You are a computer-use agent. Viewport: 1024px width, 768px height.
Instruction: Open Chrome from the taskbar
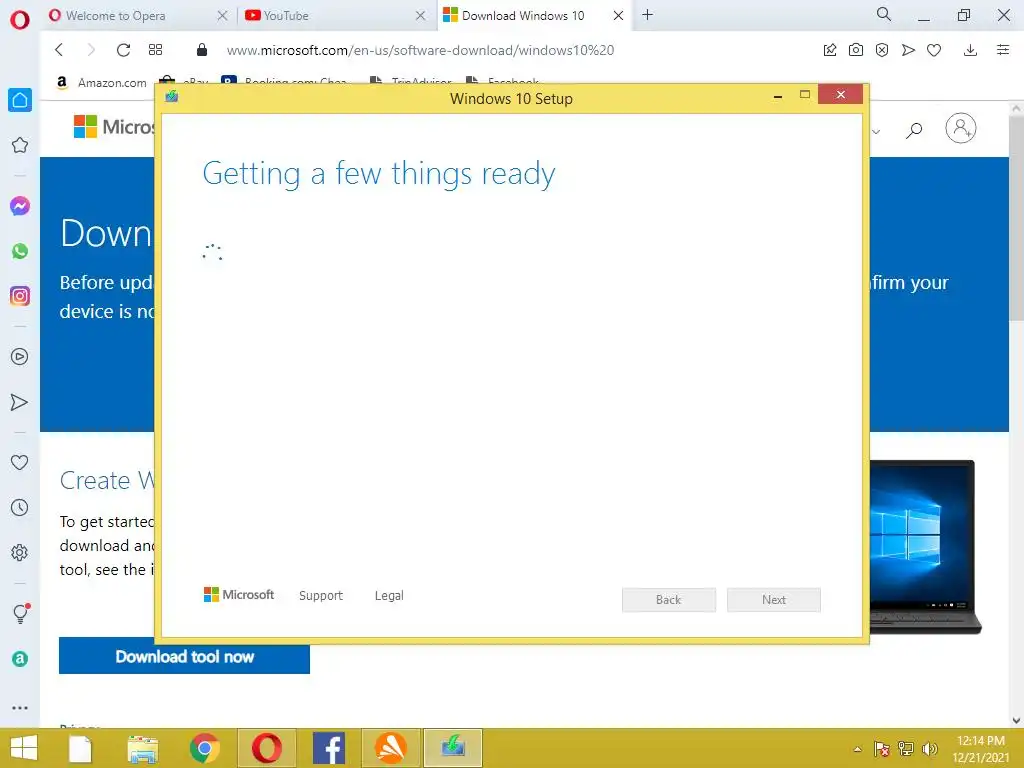[204, 748]
